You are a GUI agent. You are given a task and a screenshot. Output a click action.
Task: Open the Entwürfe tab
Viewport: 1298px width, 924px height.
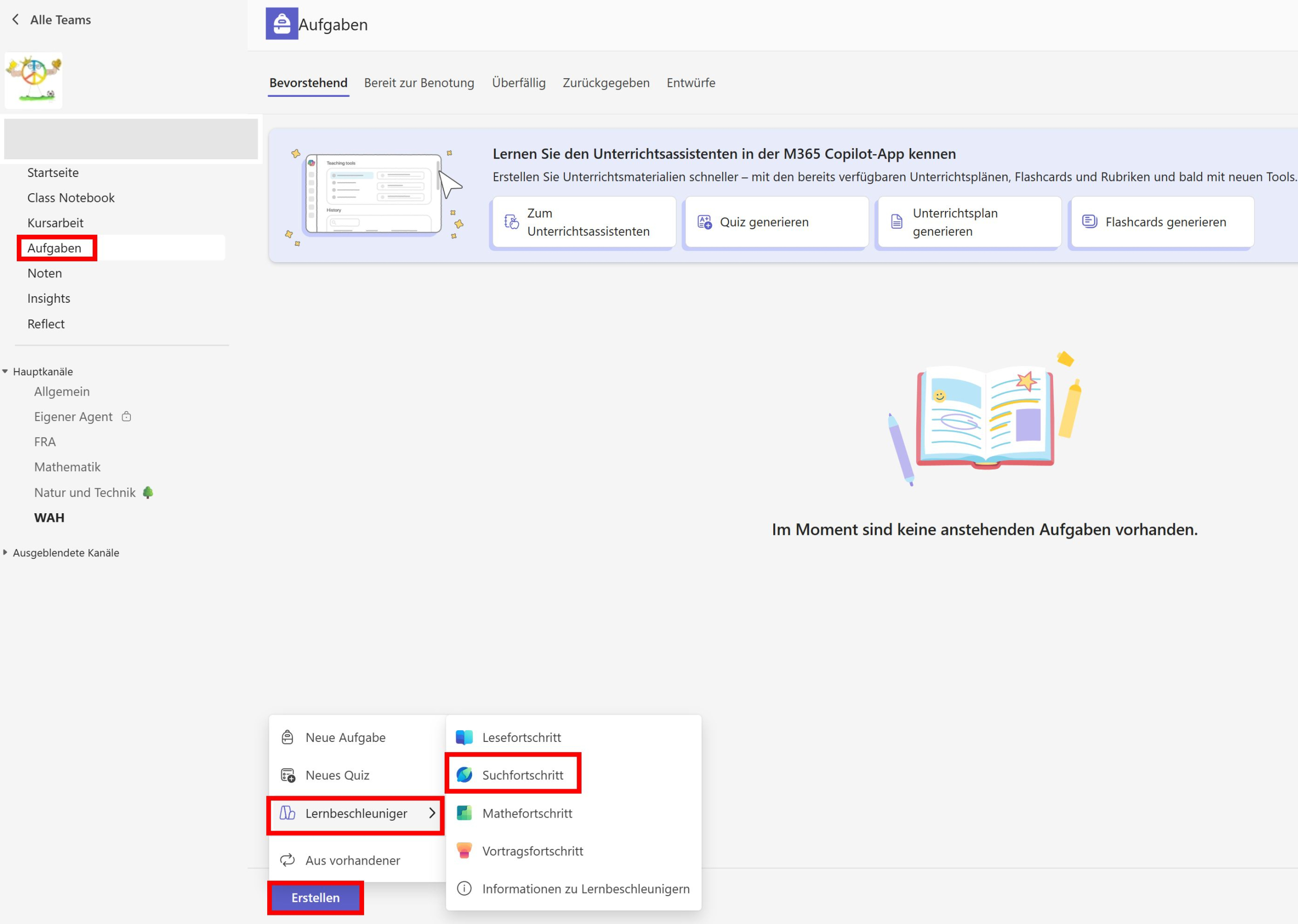point(691,83)
